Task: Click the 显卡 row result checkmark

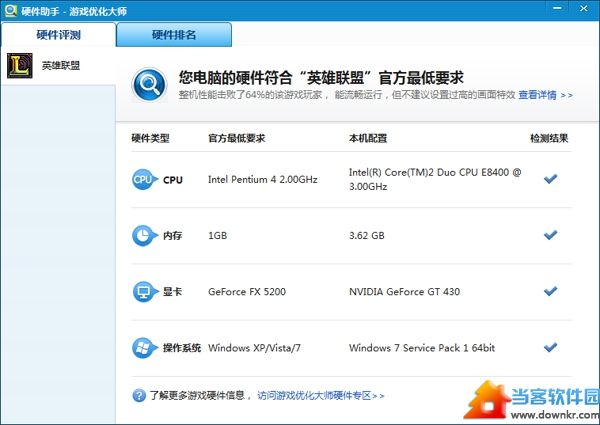Action: coord(549,291)
